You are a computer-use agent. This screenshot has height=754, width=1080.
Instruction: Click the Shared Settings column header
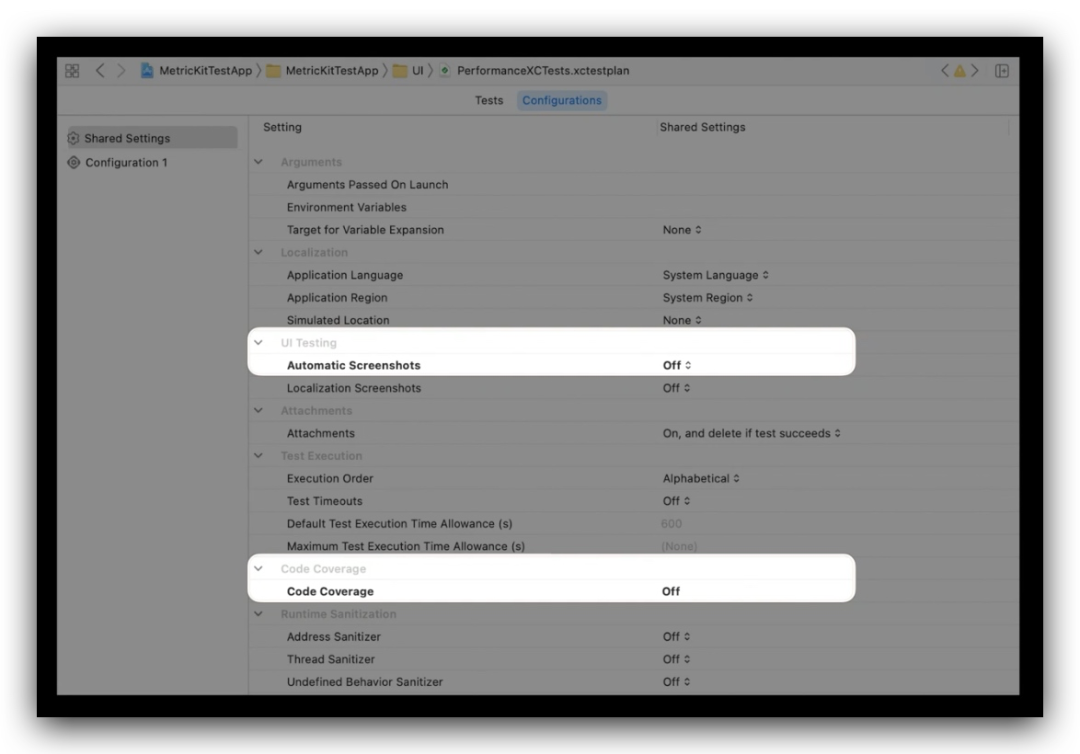tap(703, 127)
